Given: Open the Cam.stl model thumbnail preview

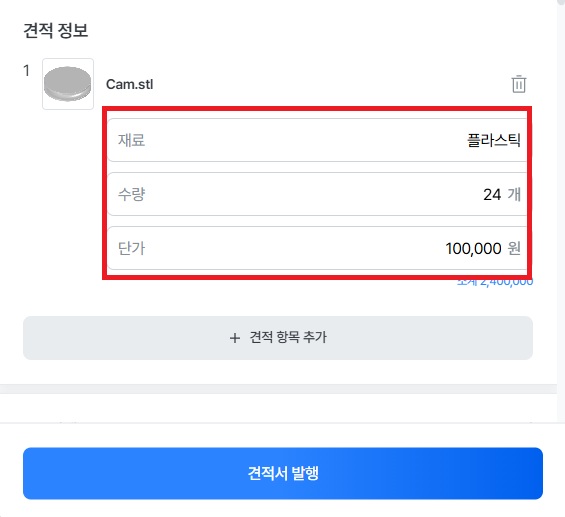Looking at the screenshot, I should point(68,84).
